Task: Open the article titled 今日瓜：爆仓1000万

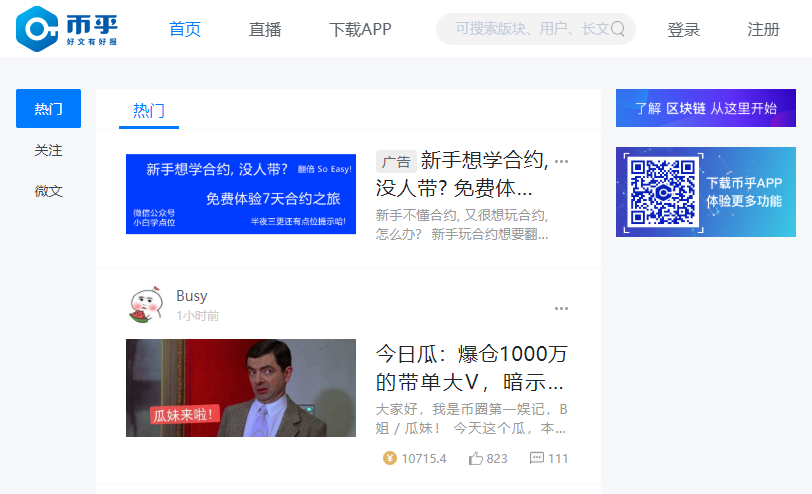Action: [x=472, y=368]
